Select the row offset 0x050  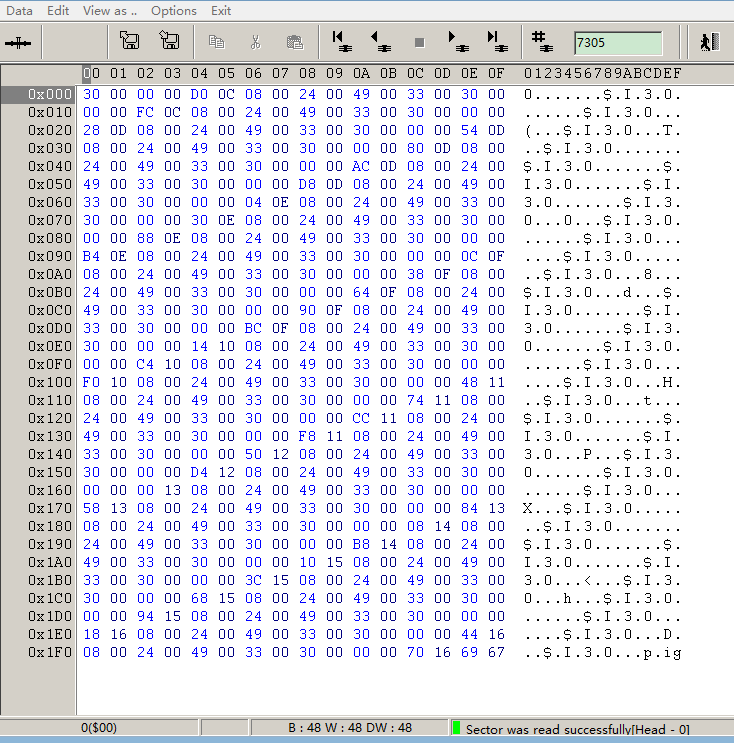pos(50,184)
